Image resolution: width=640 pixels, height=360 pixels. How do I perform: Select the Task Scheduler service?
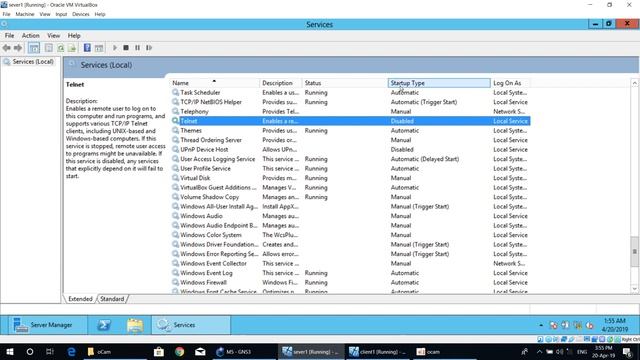(x=351, y=93)
